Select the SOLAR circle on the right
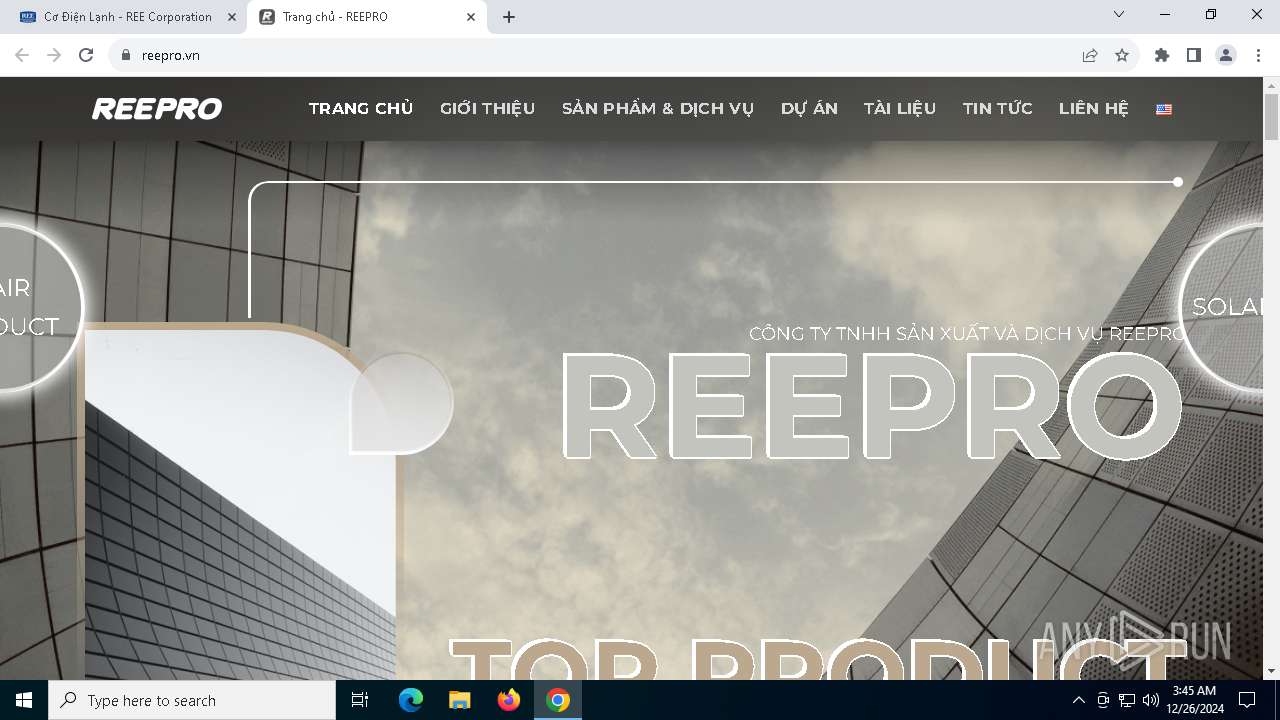This screenshot has height=720, width=1280. point(1222,307)
